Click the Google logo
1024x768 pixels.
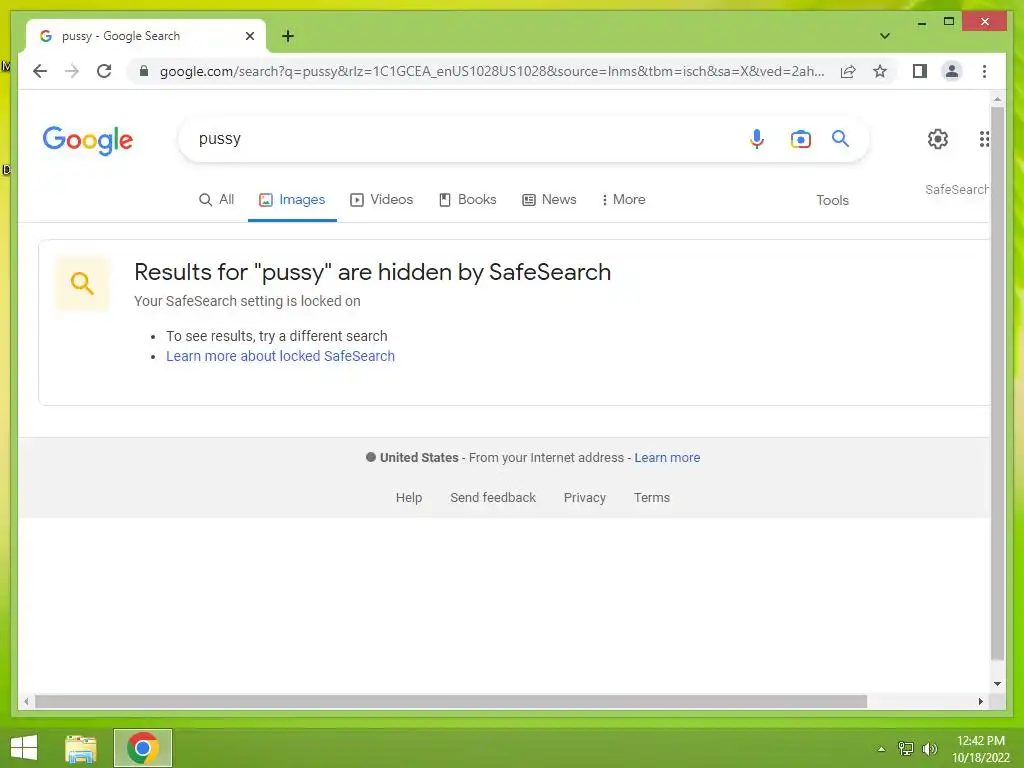tap(88, 140)
